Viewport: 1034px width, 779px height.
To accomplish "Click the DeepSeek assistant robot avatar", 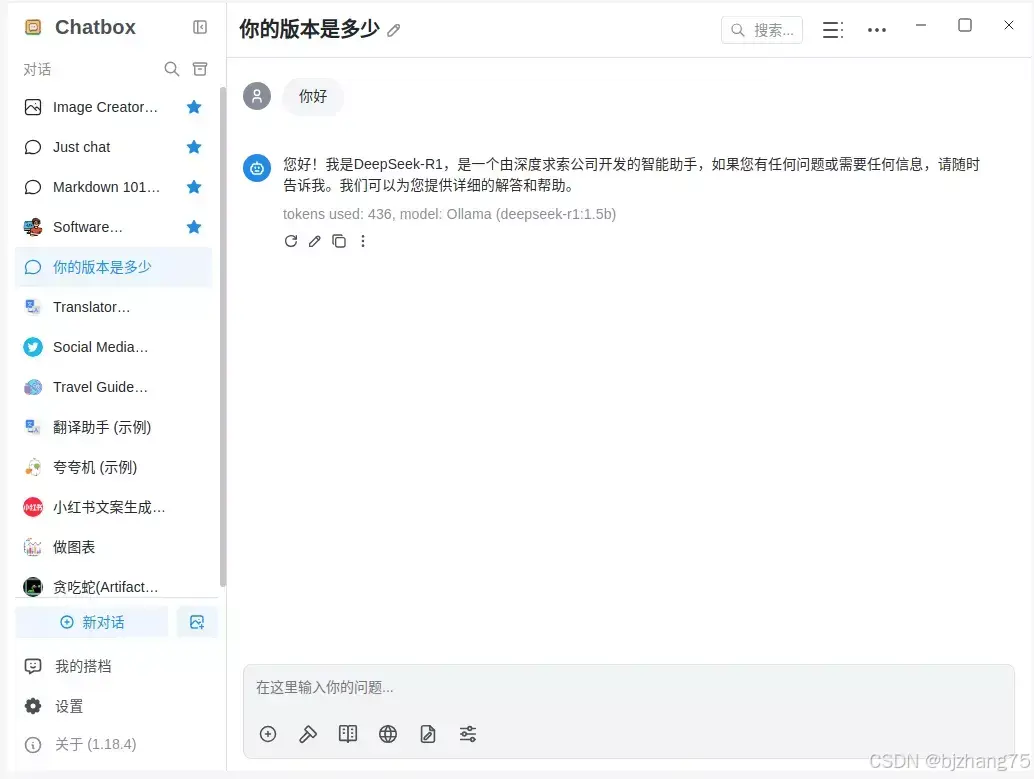I will click(x=257, y=168).
